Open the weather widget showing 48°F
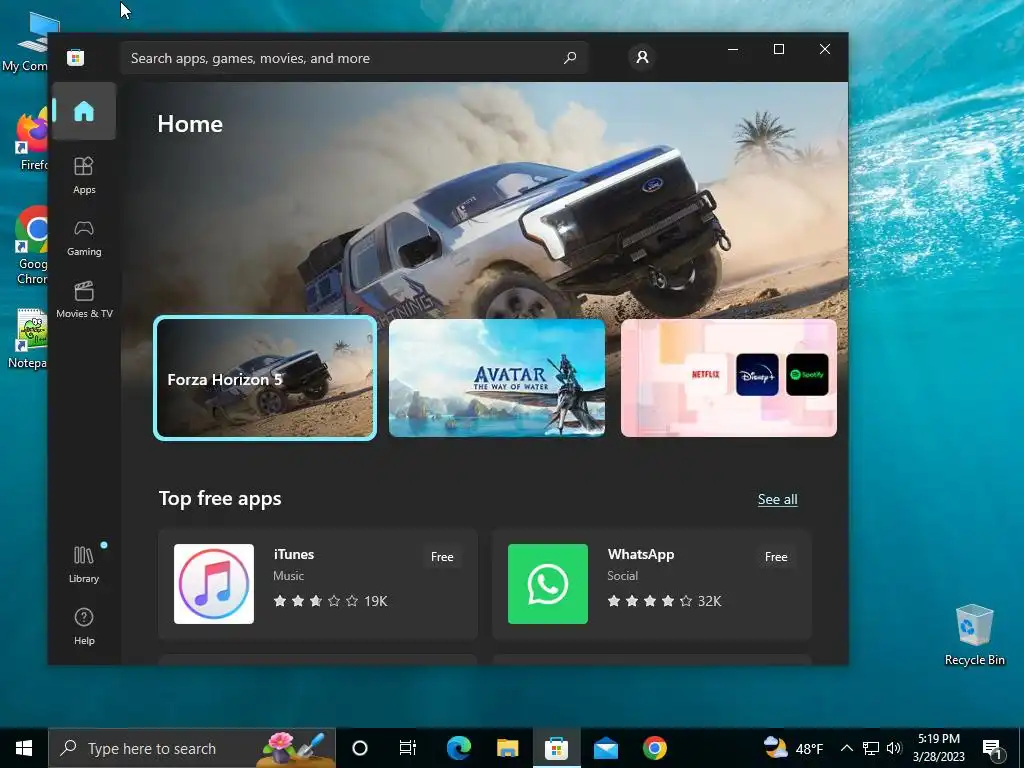This screenshot has height=768, width=1024. coord(793,748)
